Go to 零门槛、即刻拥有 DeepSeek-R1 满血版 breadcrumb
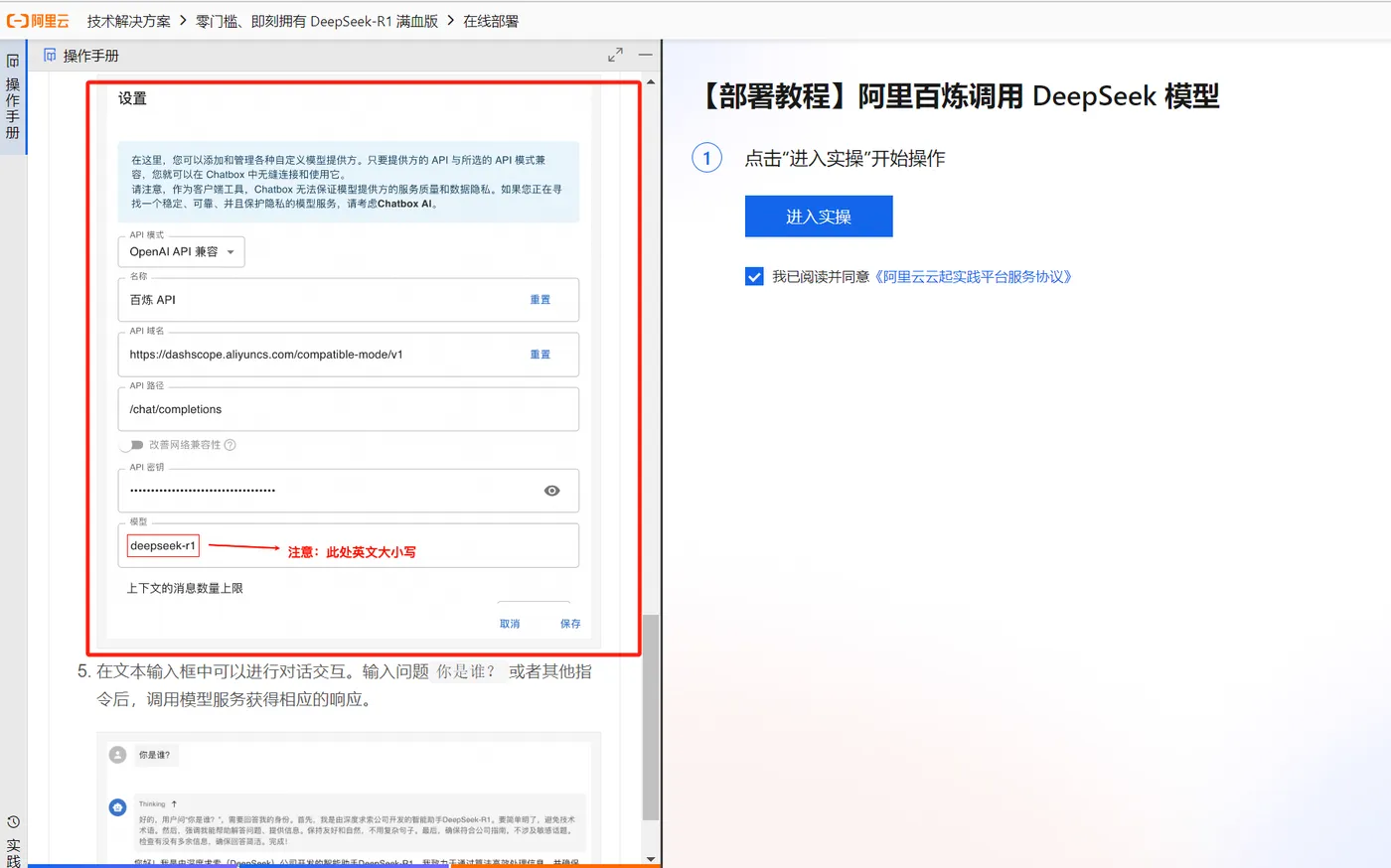1391x868 pixels. pyautogui.click(x=317, y=21)
